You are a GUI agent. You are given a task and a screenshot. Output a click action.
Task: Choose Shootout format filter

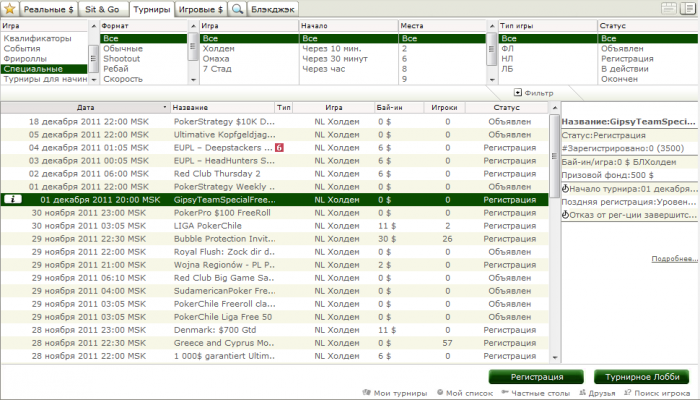[121, 59]
